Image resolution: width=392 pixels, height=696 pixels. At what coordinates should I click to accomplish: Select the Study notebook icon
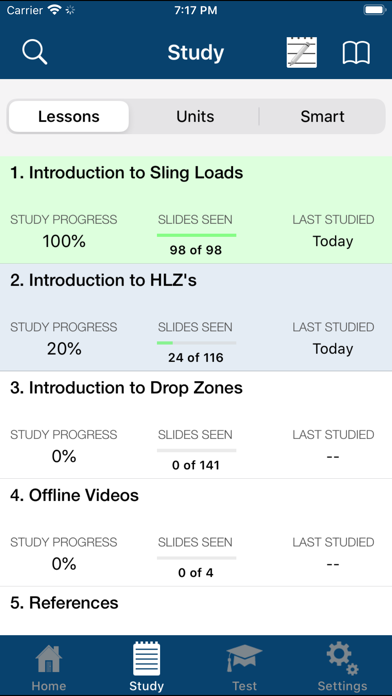pos(147,658)
